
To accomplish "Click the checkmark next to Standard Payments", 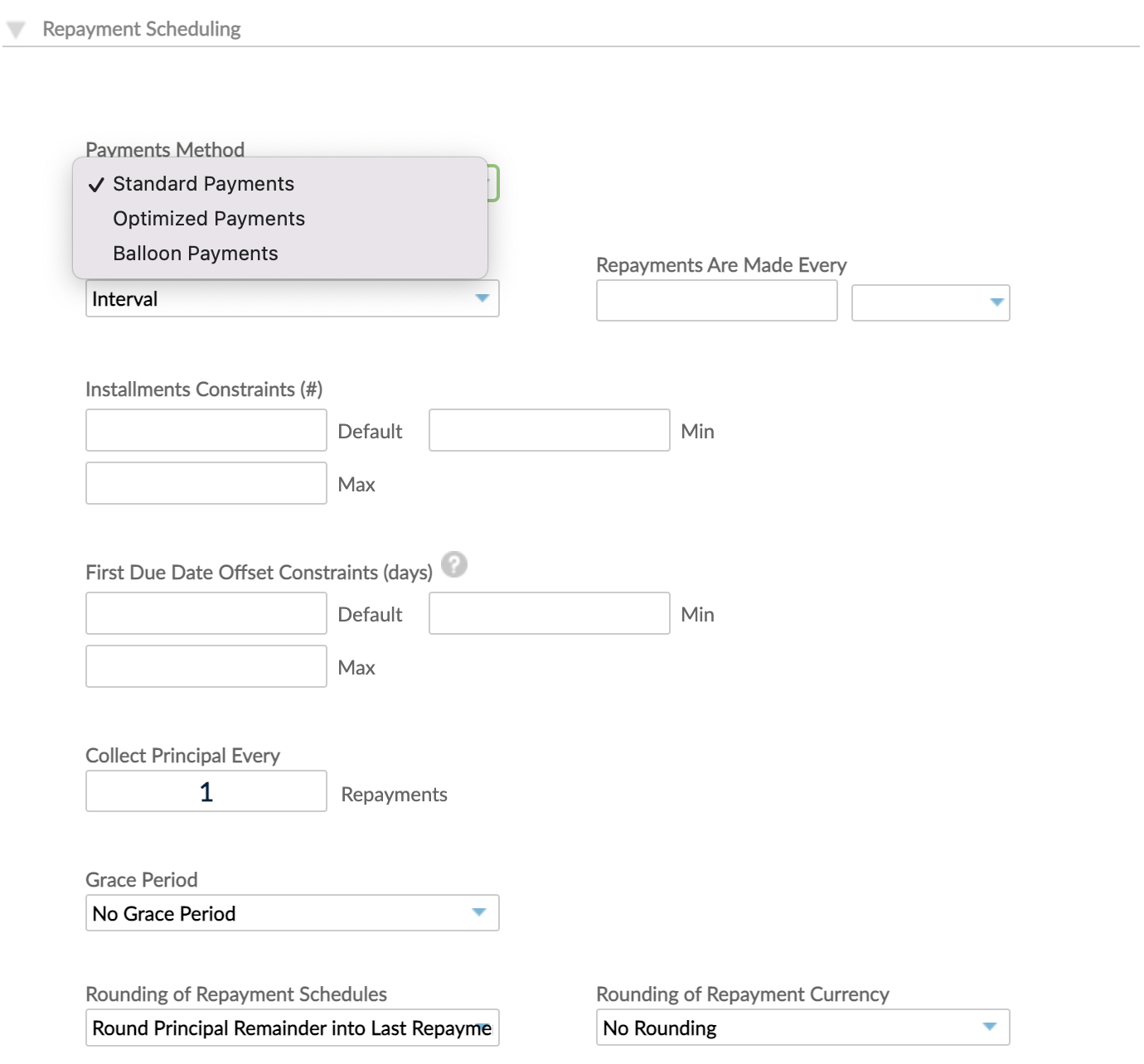I will 96,184.
